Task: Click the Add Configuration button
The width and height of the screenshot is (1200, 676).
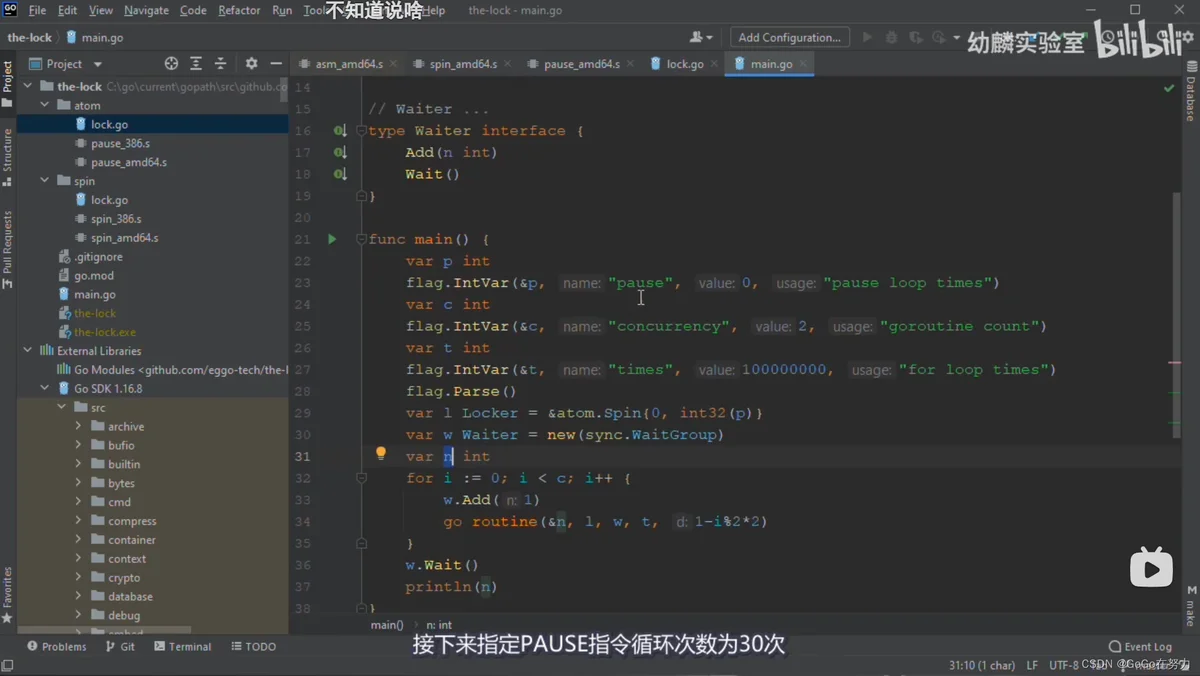Action: [x=789, y=37]
